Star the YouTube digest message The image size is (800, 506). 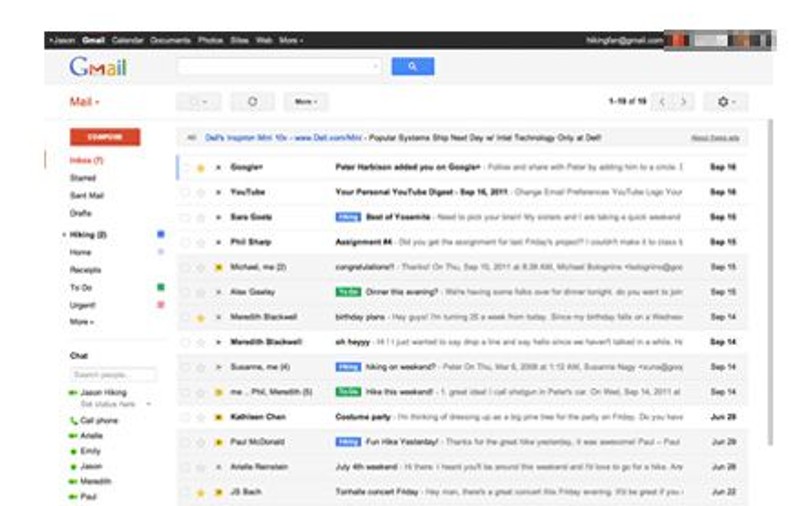tap(201, 193)
